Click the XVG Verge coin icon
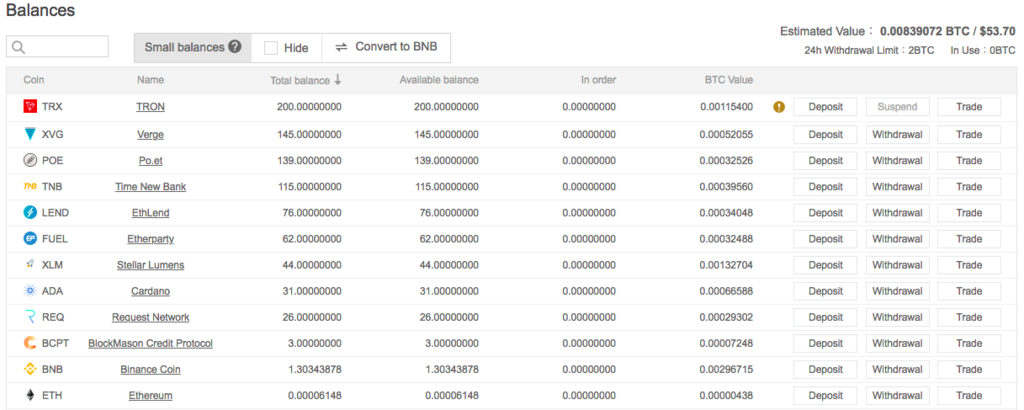 point(30,134)
